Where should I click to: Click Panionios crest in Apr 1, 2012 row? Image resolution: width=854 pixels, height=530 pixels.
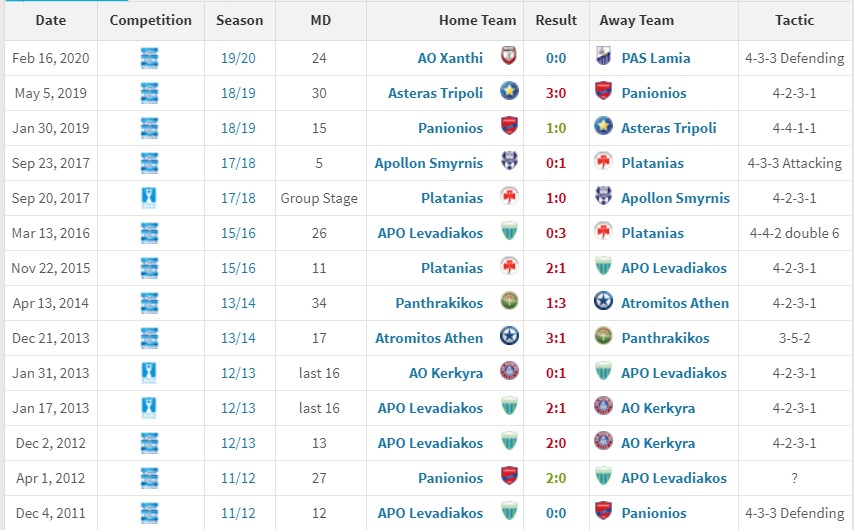509,476
